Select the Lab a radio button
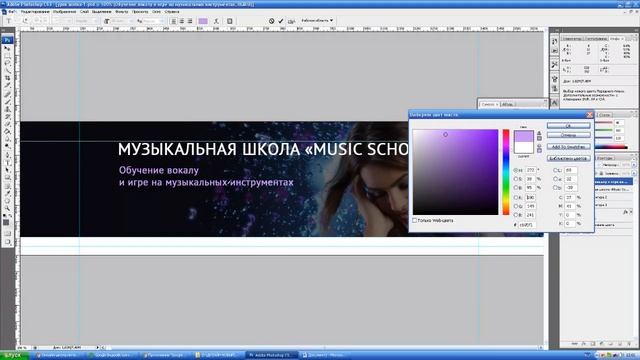The image size is (640, 360). (556, 179)
